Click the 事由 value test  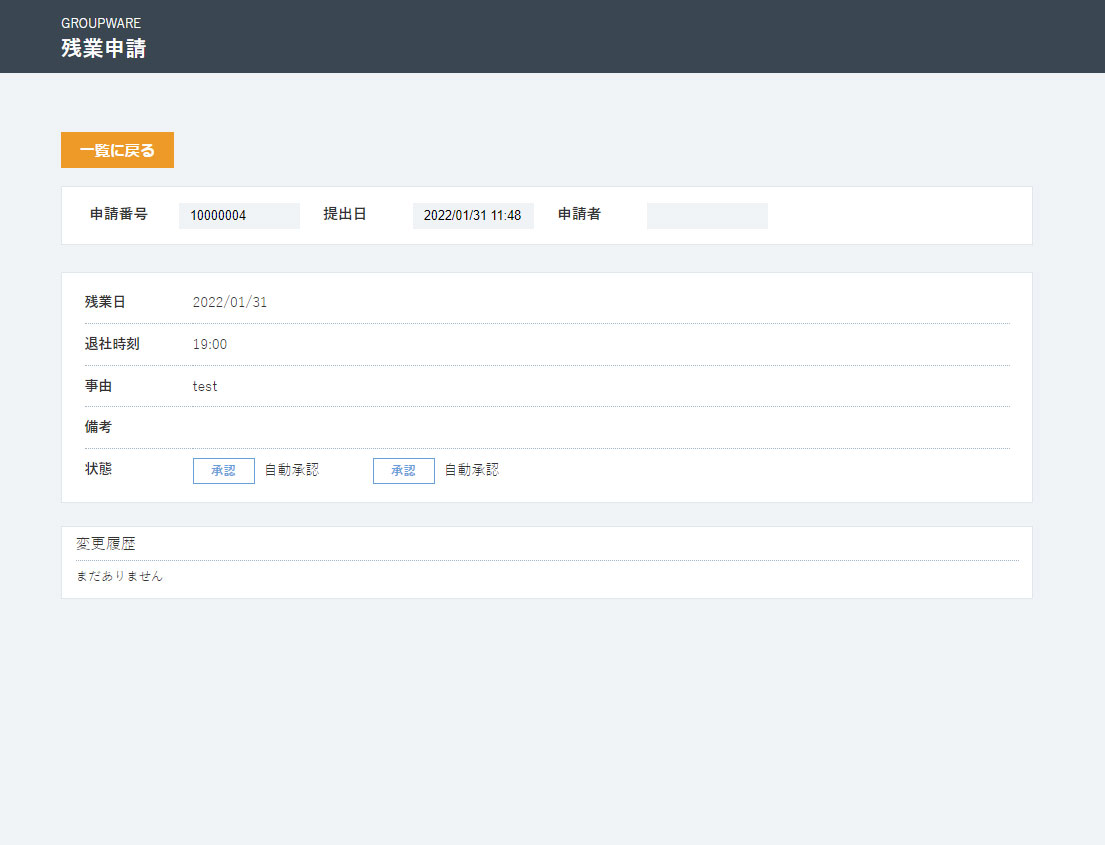205,386
